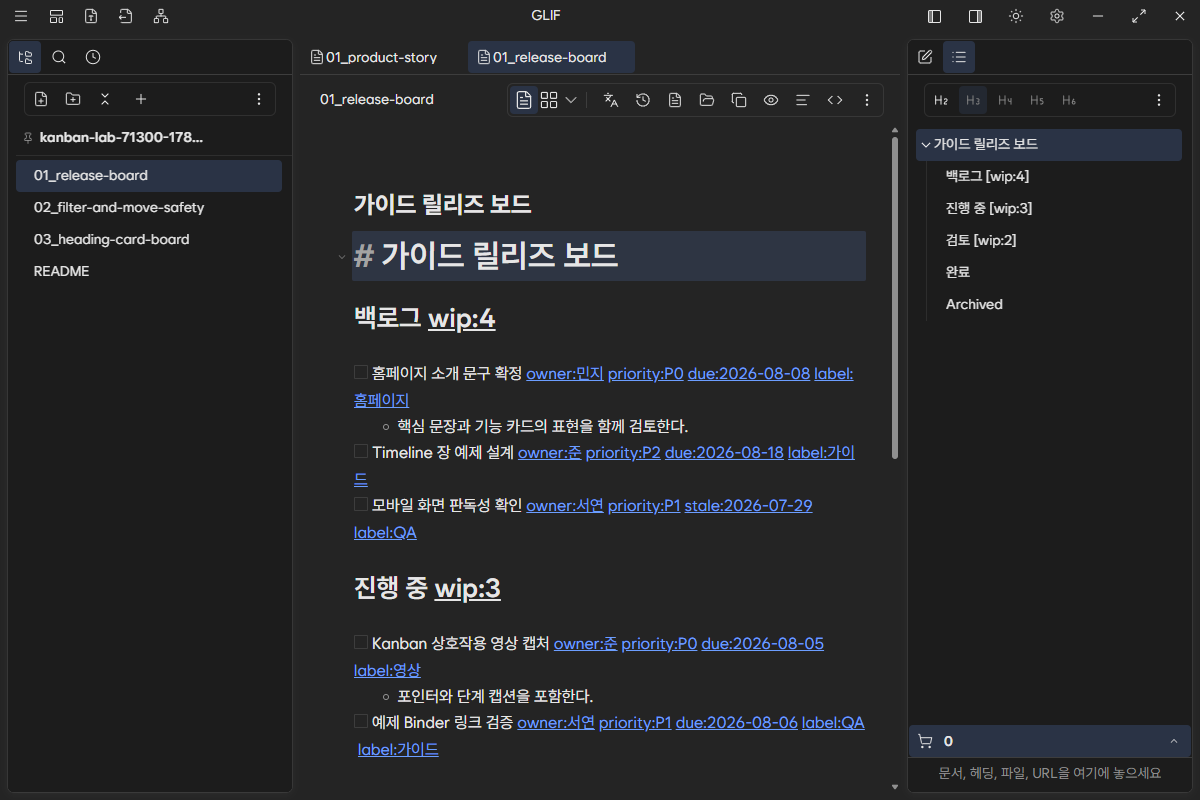
Task: Click the document text icon beside history
Action: click(675, 100)
